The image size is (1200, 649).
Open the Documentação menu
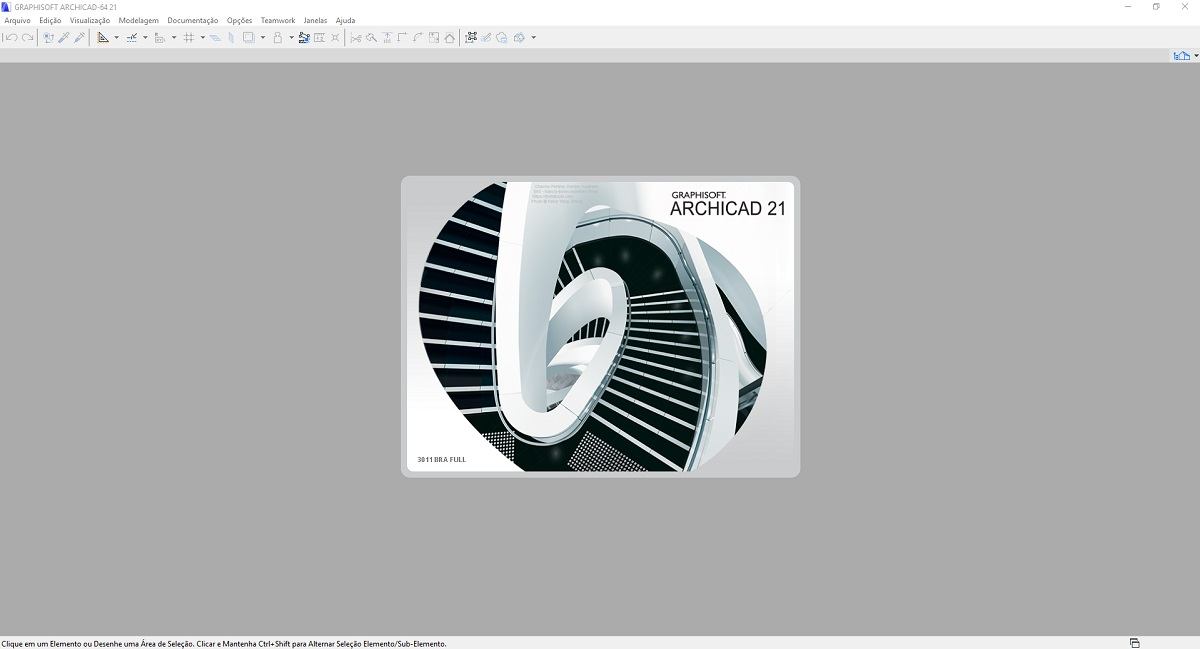[193, 20]
